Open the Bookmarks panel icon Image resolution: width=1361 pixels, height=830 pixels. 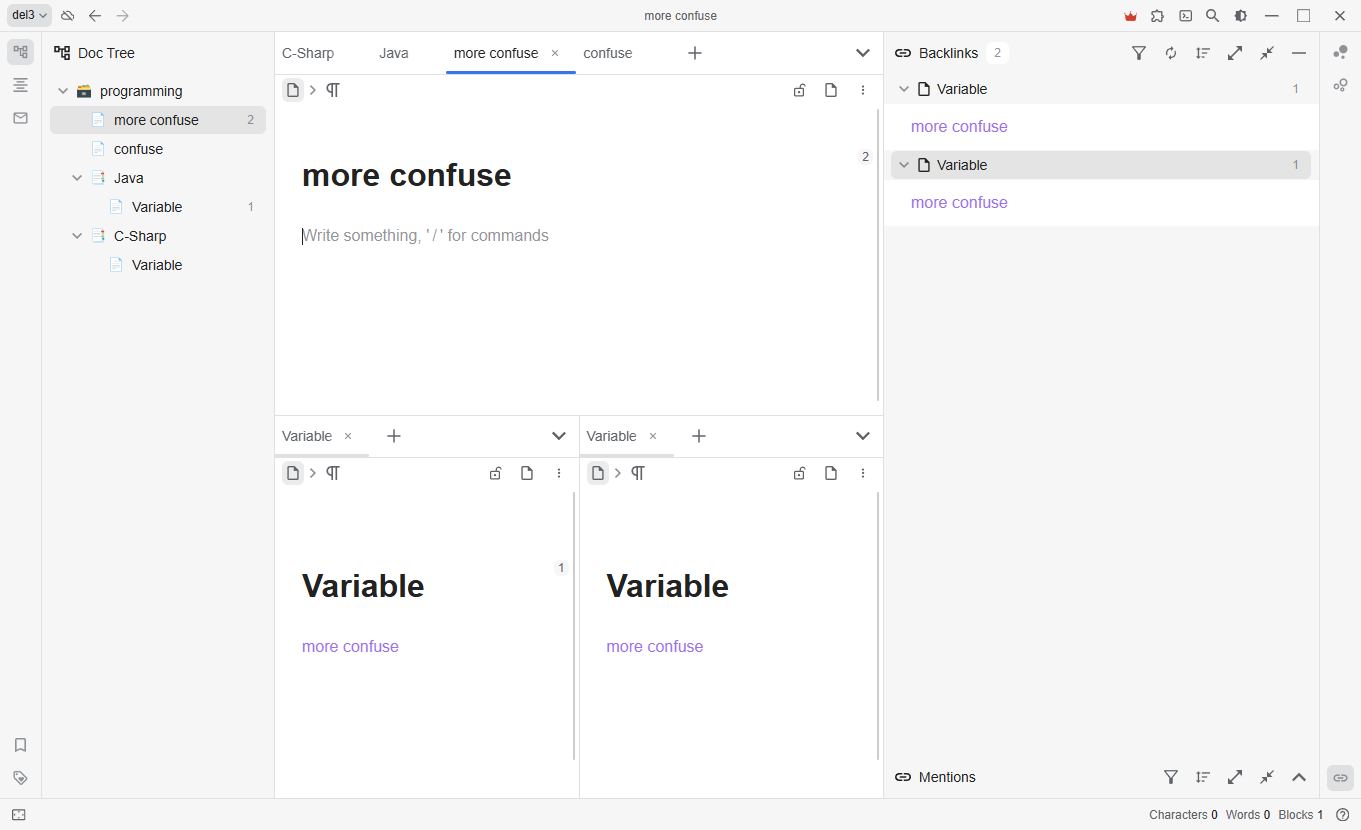[x=20, y=745]
